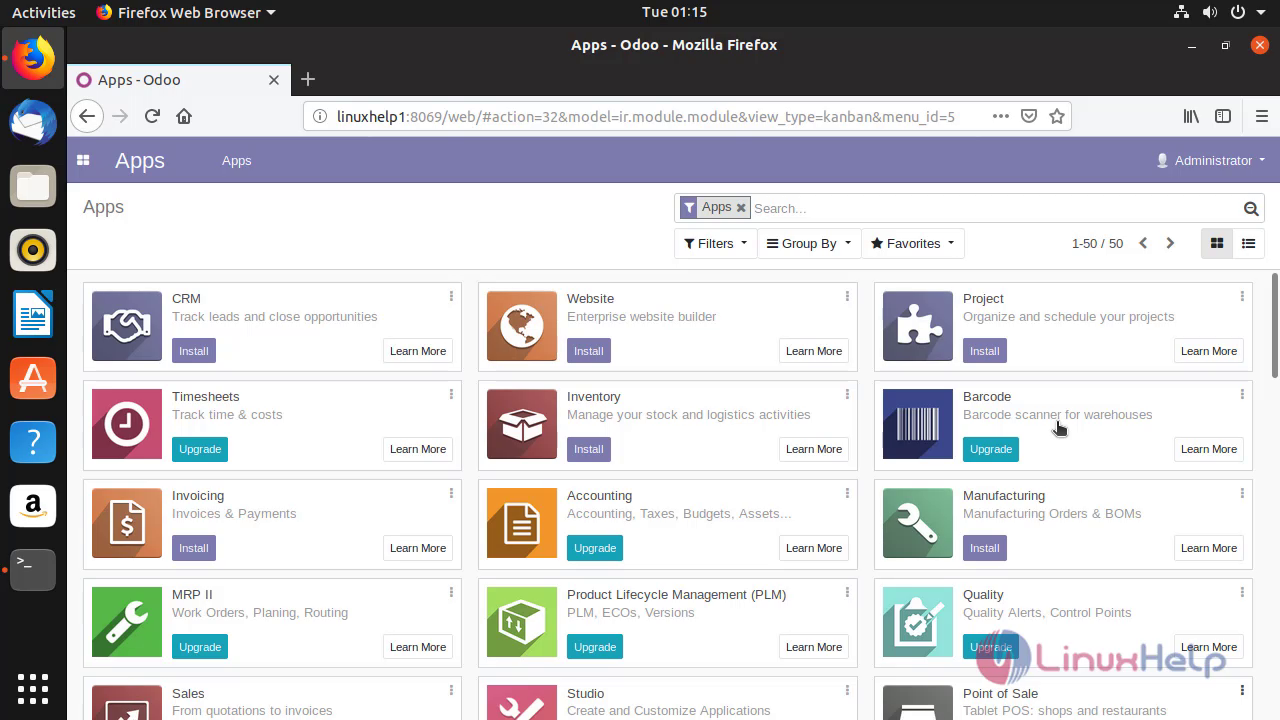Click Learn More on Accounting card
Viewport: 1280px width, 720px height.
click(814, 548)
